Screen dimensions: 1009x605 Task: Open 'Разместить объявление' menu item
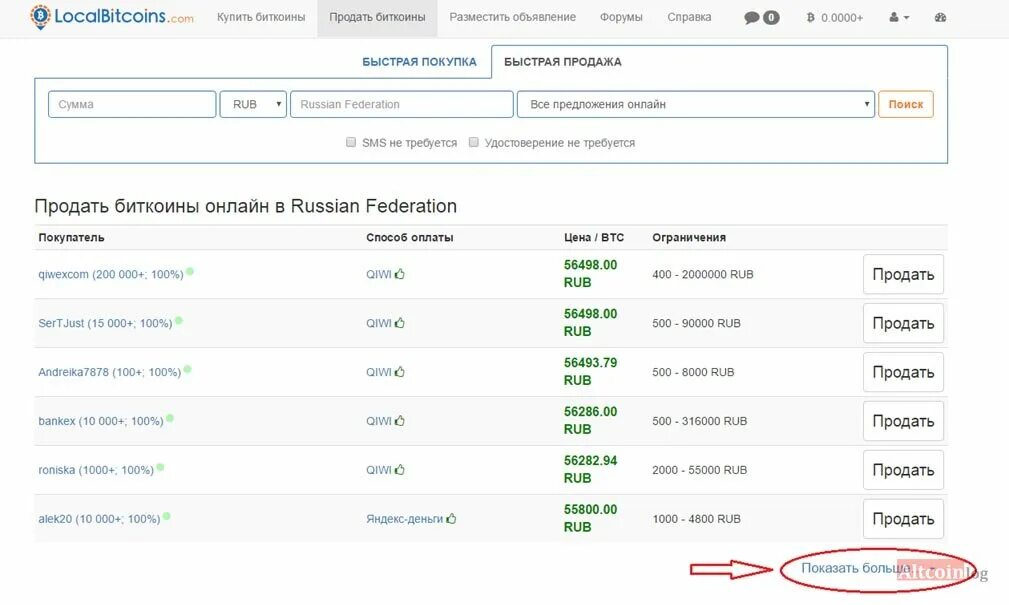[512, 17]
